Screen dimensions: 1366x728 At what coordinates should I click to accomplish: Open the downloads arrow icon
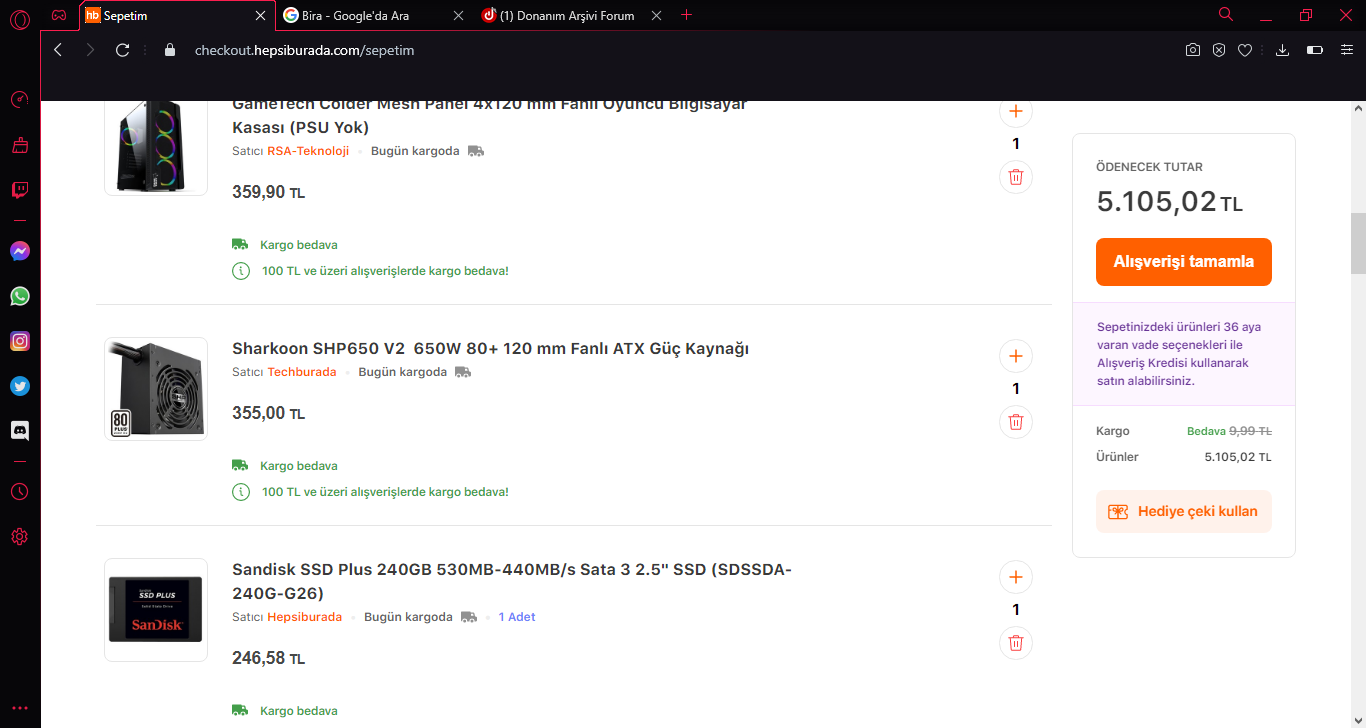[x=1283, y=50]
